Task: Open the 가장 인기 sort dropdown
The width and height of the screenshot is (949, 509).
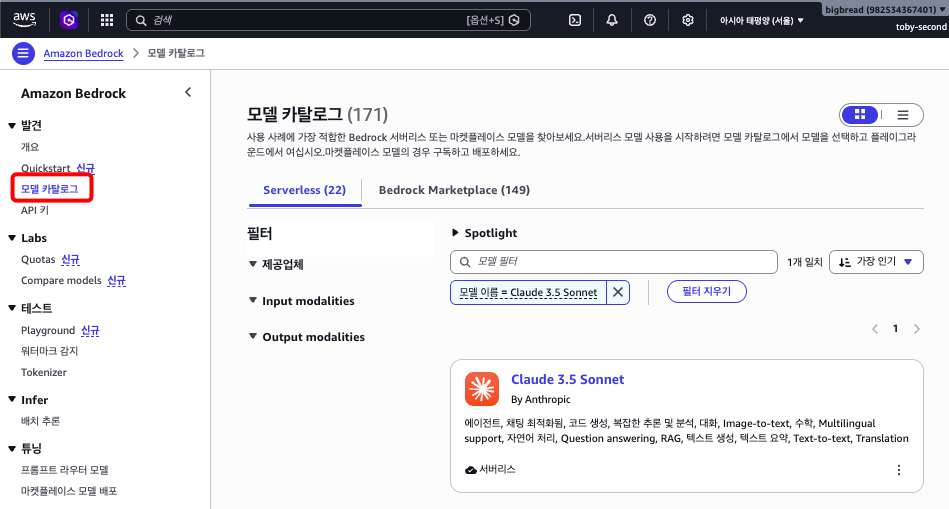Action: pyautogui.click(x=876, y=261)
